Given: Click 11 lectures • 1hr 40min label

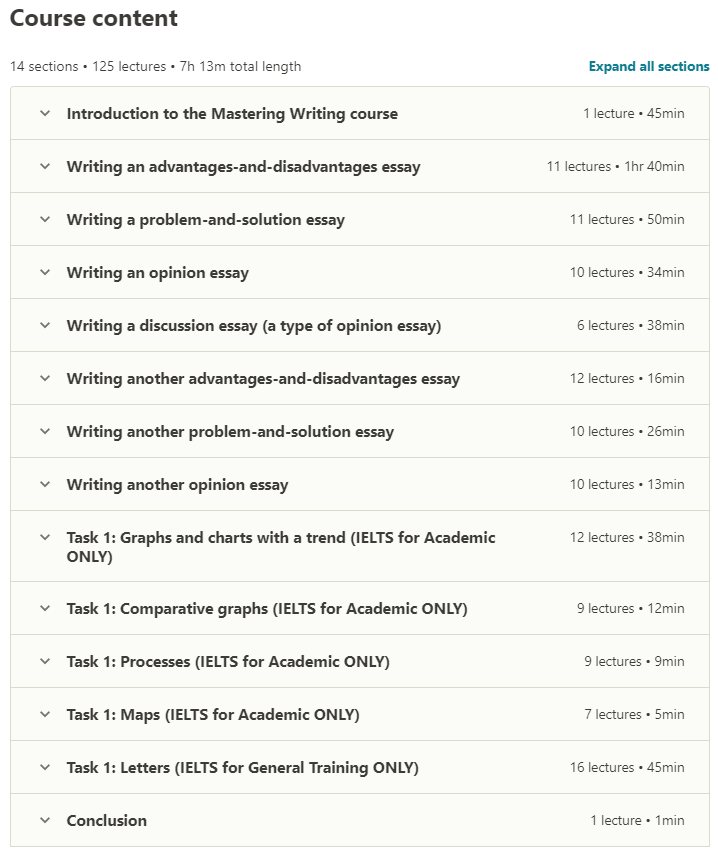Looking at the screenshot, I should click(x=616, y=167).
